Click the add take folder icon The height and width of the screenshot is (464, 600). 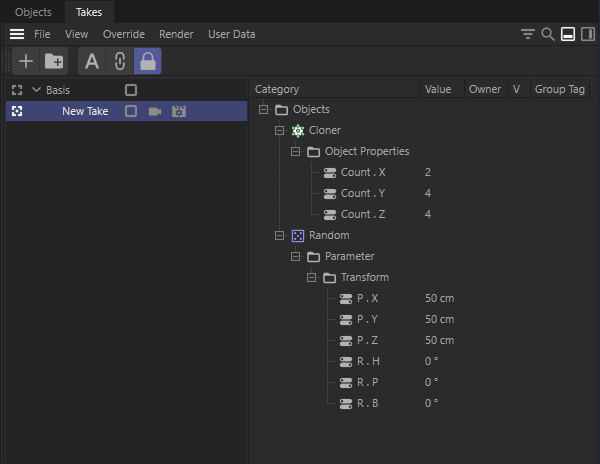point(54,62)
